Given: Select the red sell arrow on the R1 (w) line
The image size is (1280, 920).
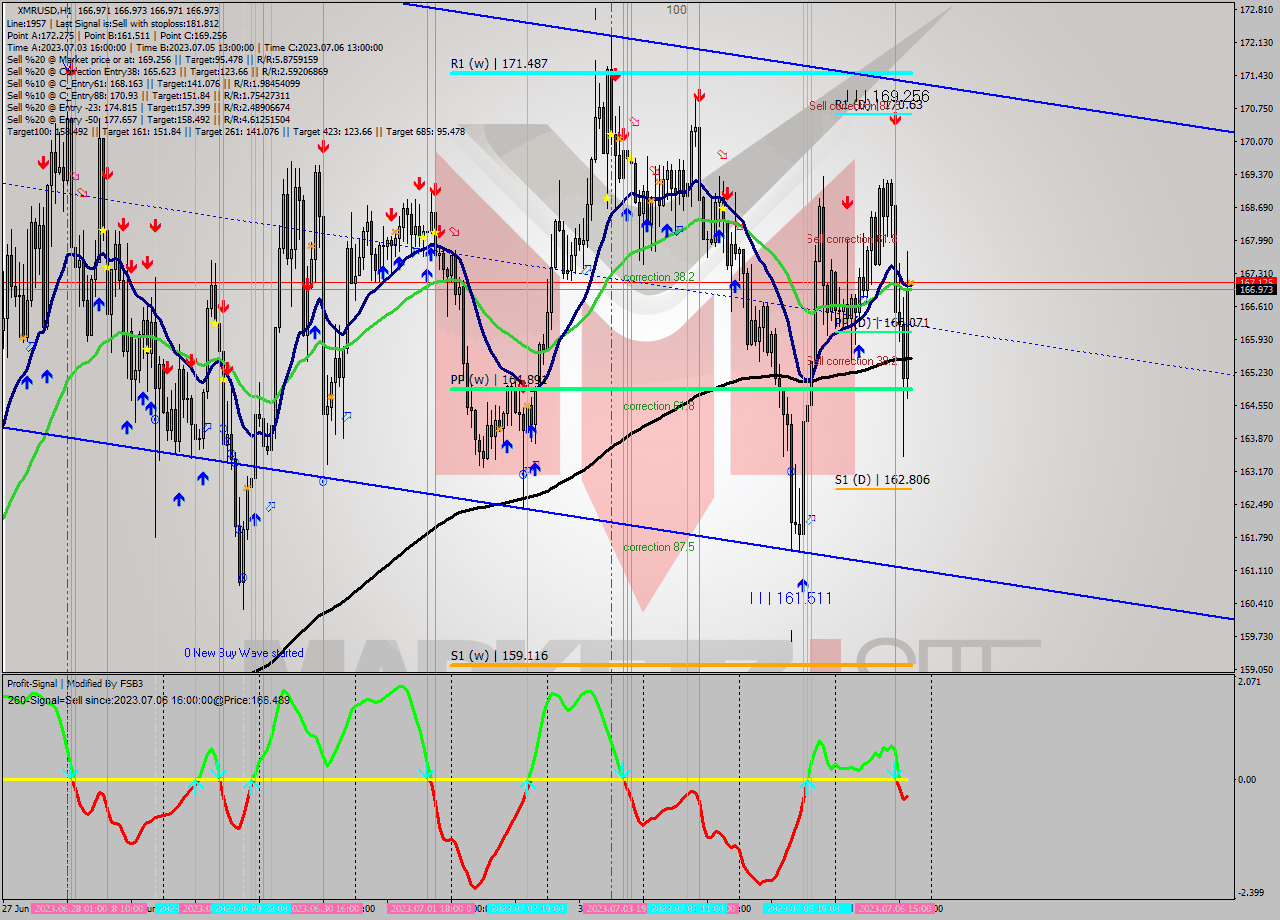Looking at the screenshot, I should point(614,74).
